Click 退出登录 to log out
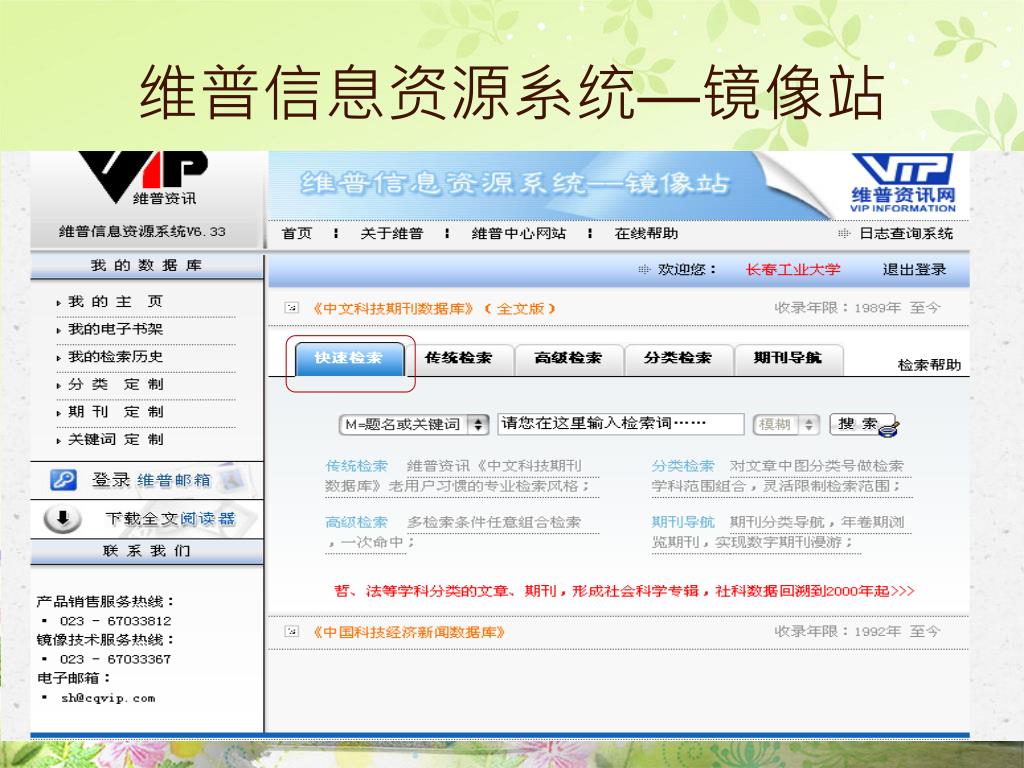The height and width of the screenshot is (768, 1024). 914,270
